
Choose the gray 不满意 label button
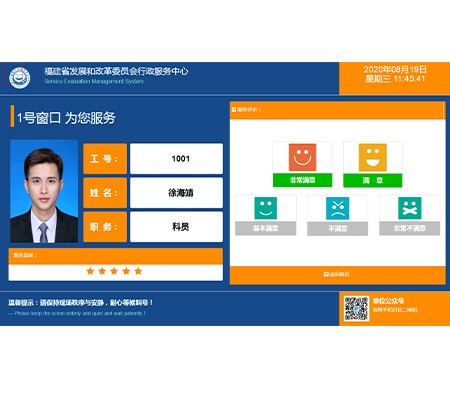coord(338,228)
